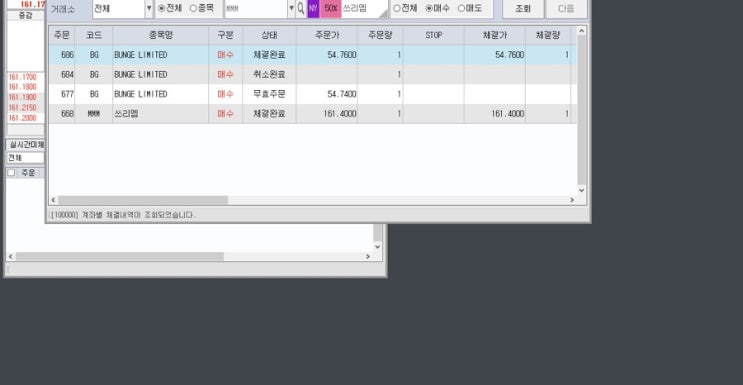The width and height of the screenshot is (743, 385).
Task: Click the 조회 button
Action: [x=523, y=9]
